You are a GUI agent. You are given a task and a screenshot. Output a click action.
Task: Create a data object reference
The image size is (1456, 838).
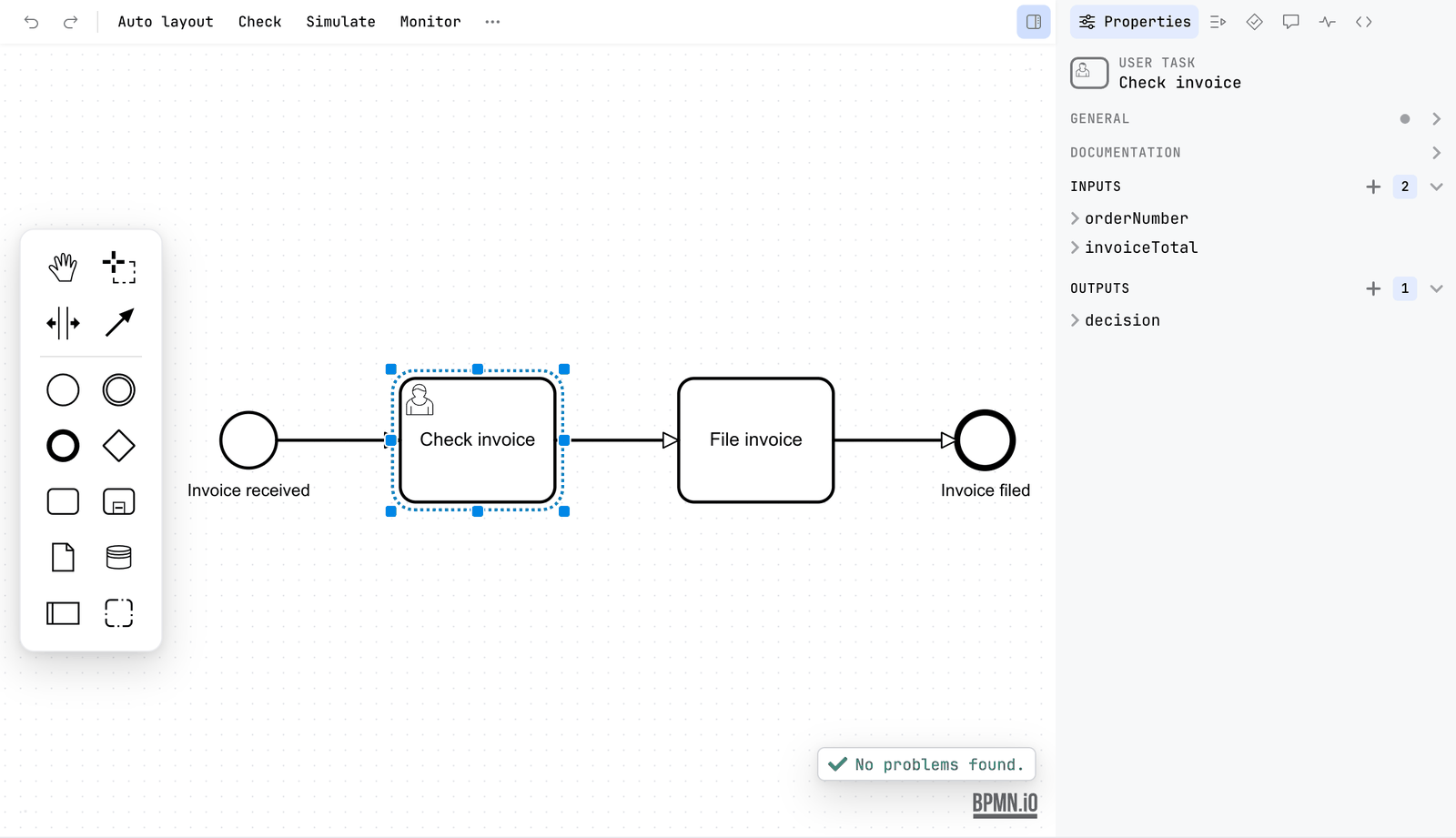[63, 557]
